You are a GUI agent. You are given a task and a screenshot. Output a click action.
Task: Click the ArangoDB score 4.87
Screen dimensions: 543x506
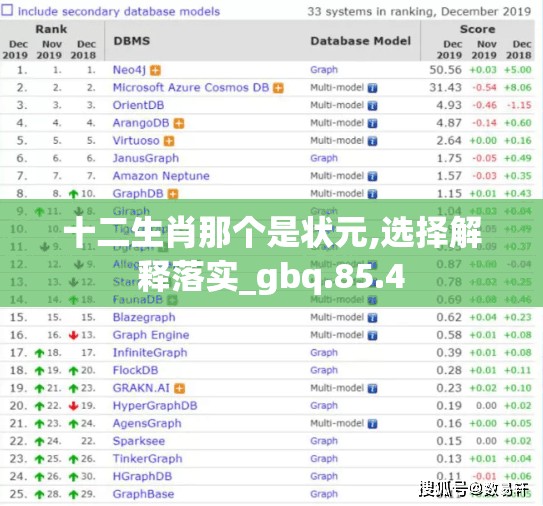pyautogui.click(x=449, y=123)
